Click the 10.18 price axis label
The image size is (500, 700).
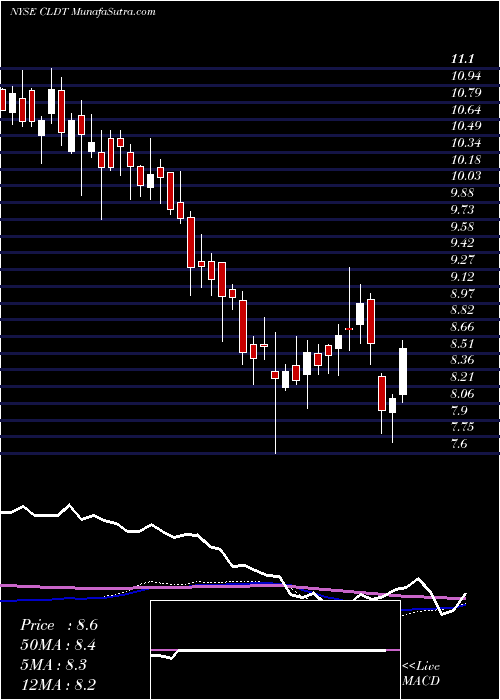click(x=466, y=160)
